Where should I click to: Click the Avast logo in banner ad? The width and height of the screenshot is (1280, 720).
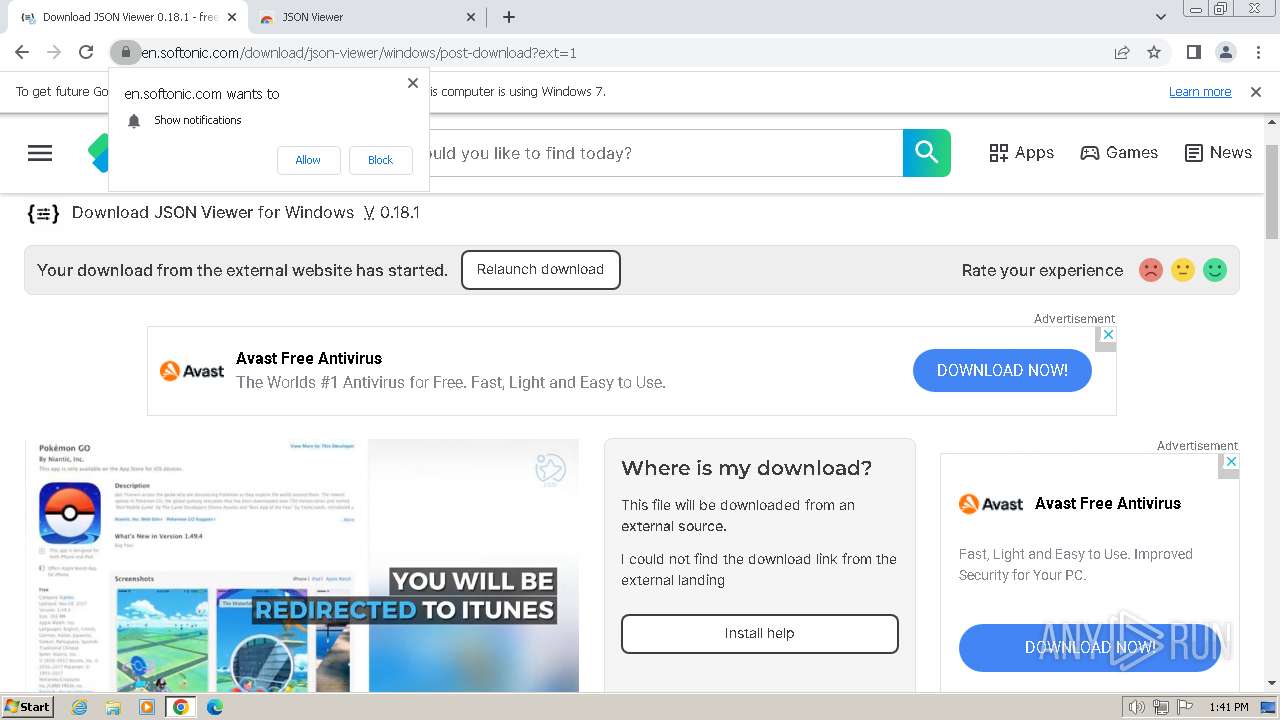coord(192,371)
